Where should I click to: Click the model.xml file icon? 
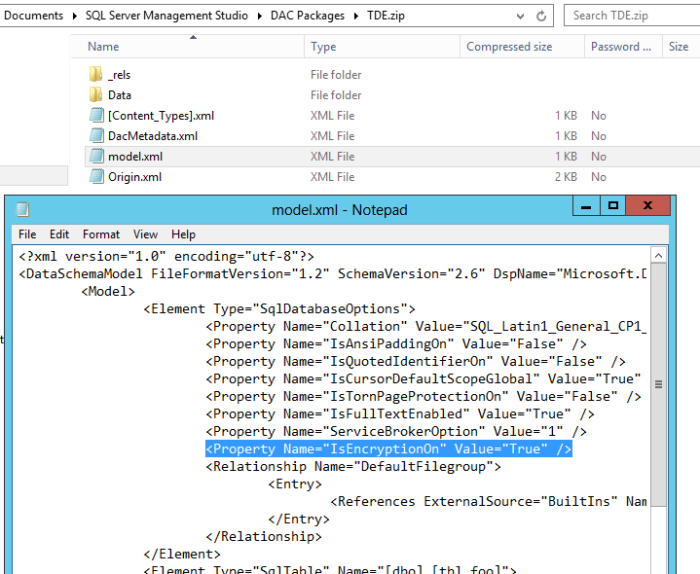point(96,157)
